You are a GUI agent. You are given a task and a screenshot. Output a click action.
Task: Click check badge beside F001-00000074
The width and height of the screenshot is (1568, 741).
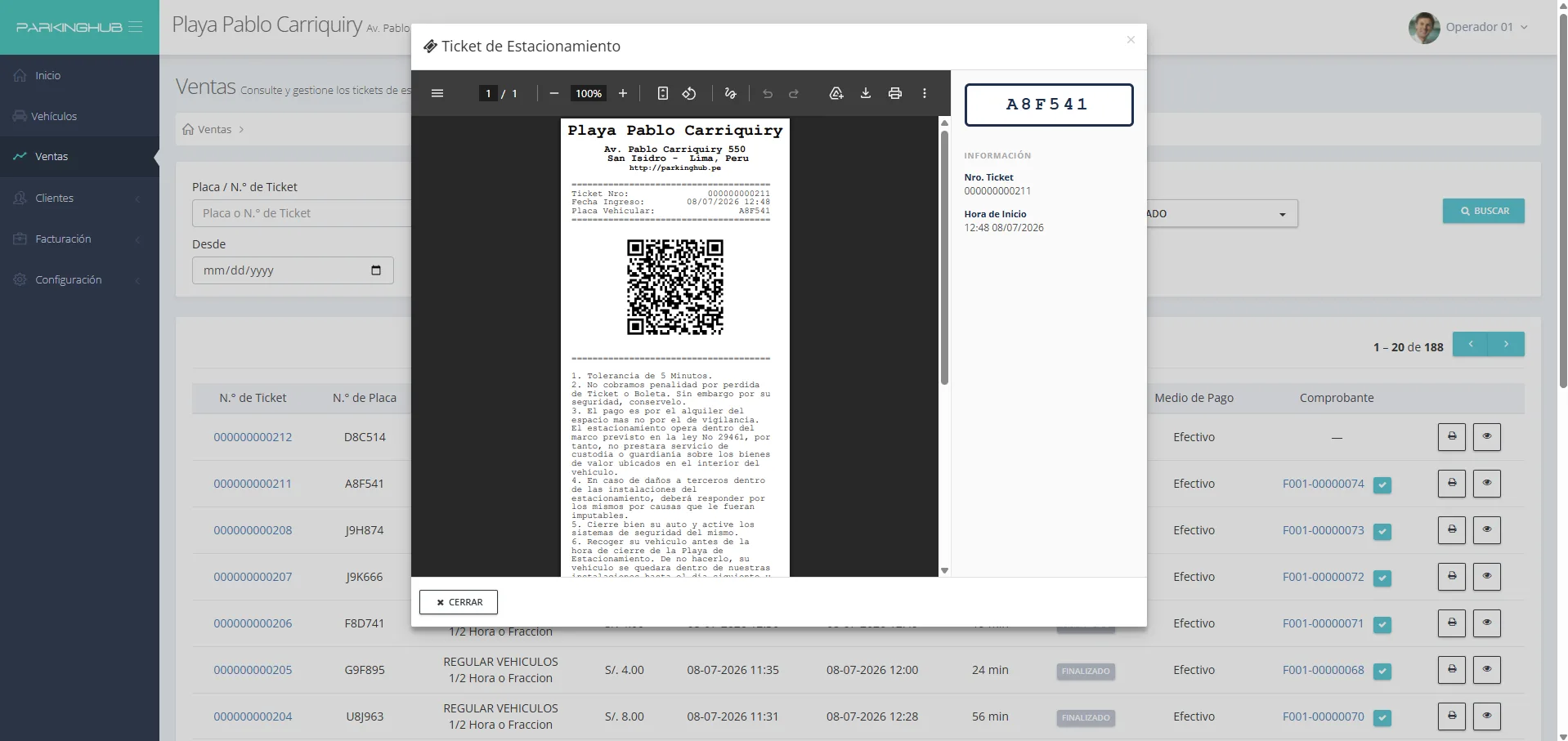tap(1382, 485)
